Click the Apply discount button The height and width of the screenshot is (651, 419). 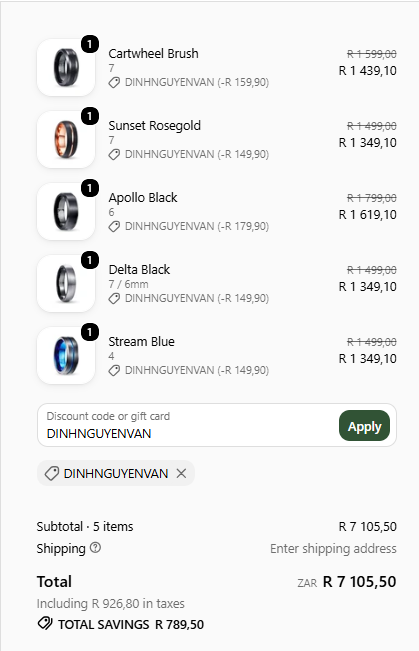pos(364,426)
